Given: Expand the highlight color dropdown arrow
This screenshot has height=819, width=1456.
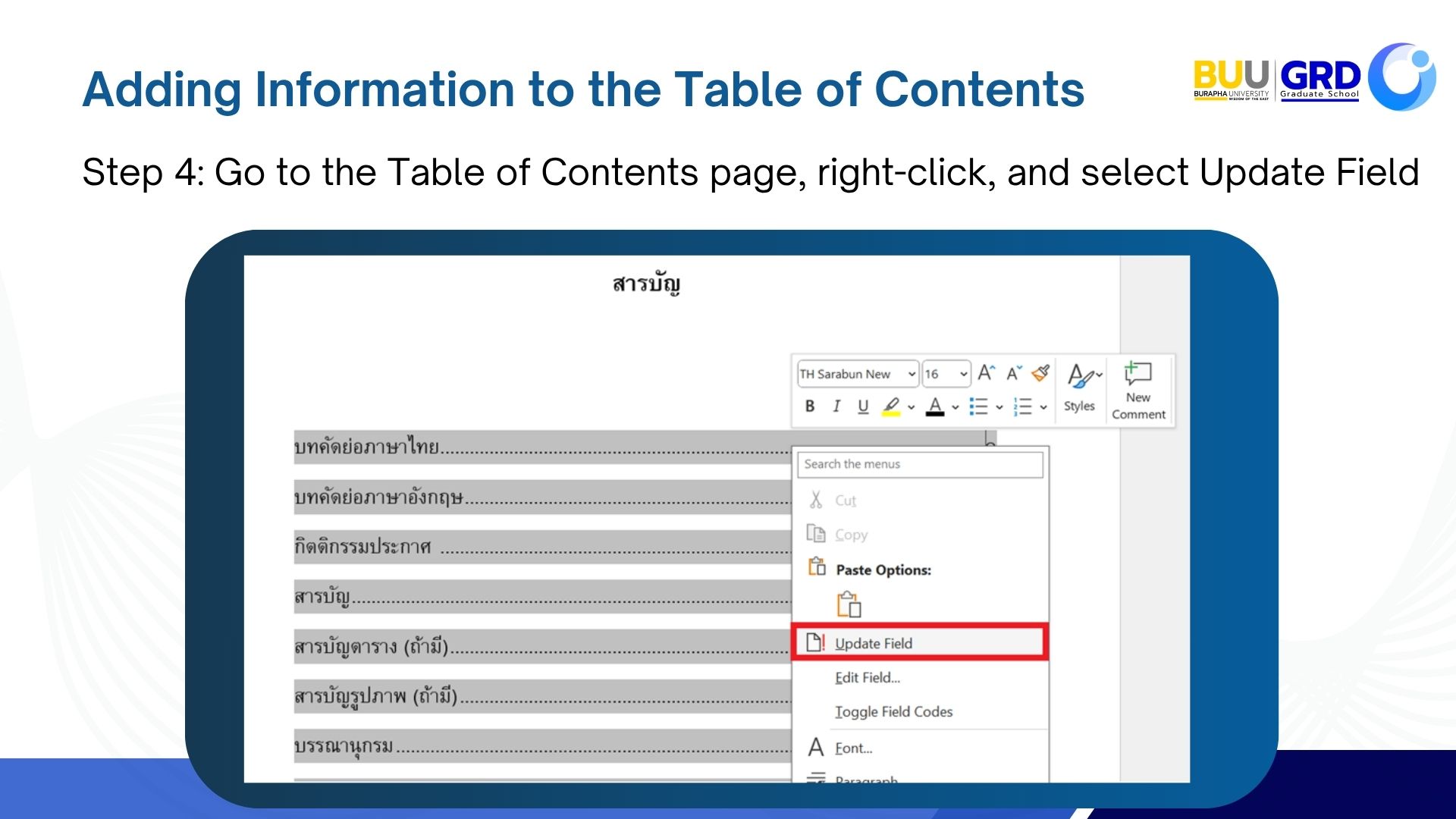Looking at the screenshot, I should point(911,407).
